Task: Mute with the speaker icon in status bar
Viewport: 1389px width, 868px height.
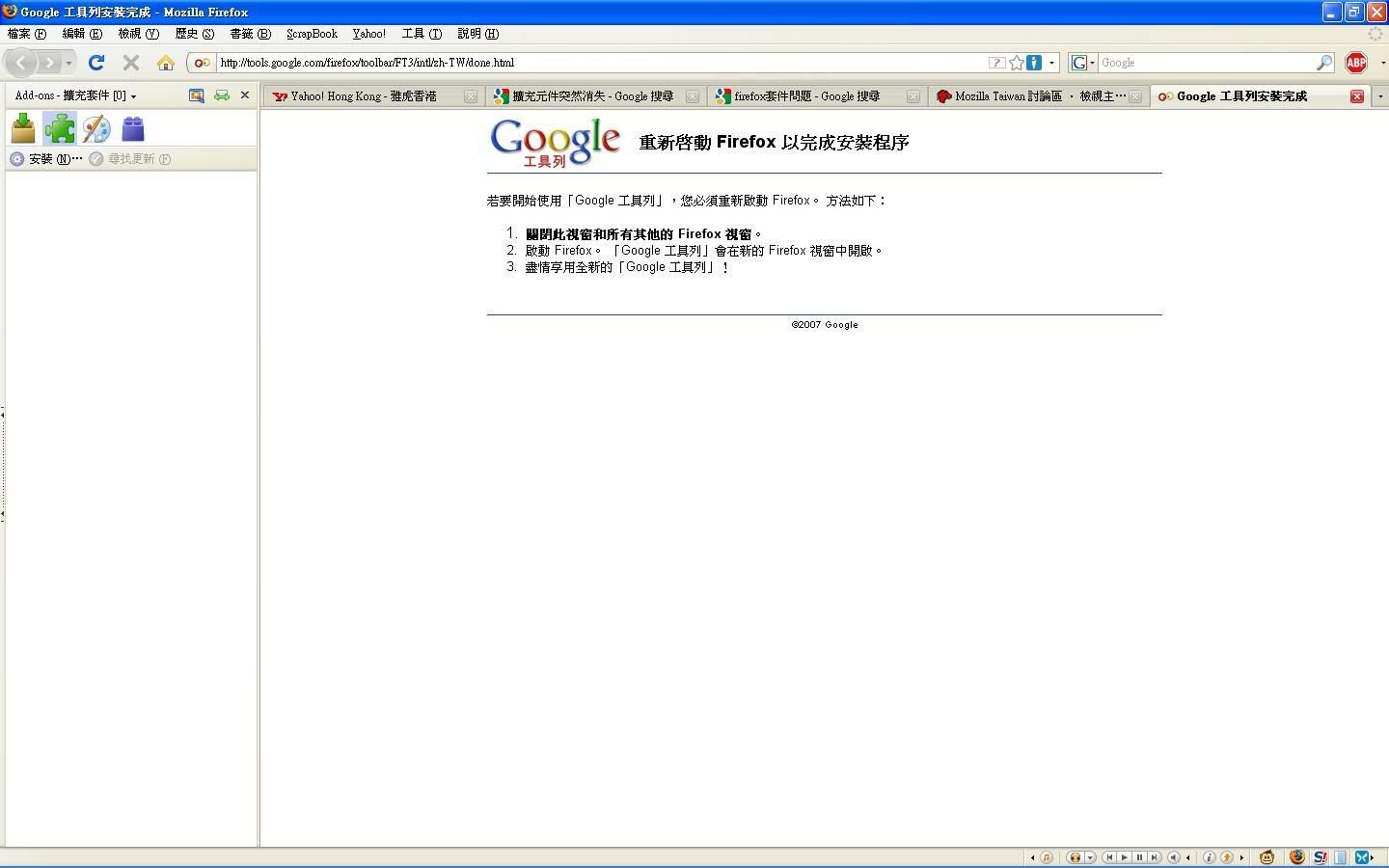Action: [1174, 857]
